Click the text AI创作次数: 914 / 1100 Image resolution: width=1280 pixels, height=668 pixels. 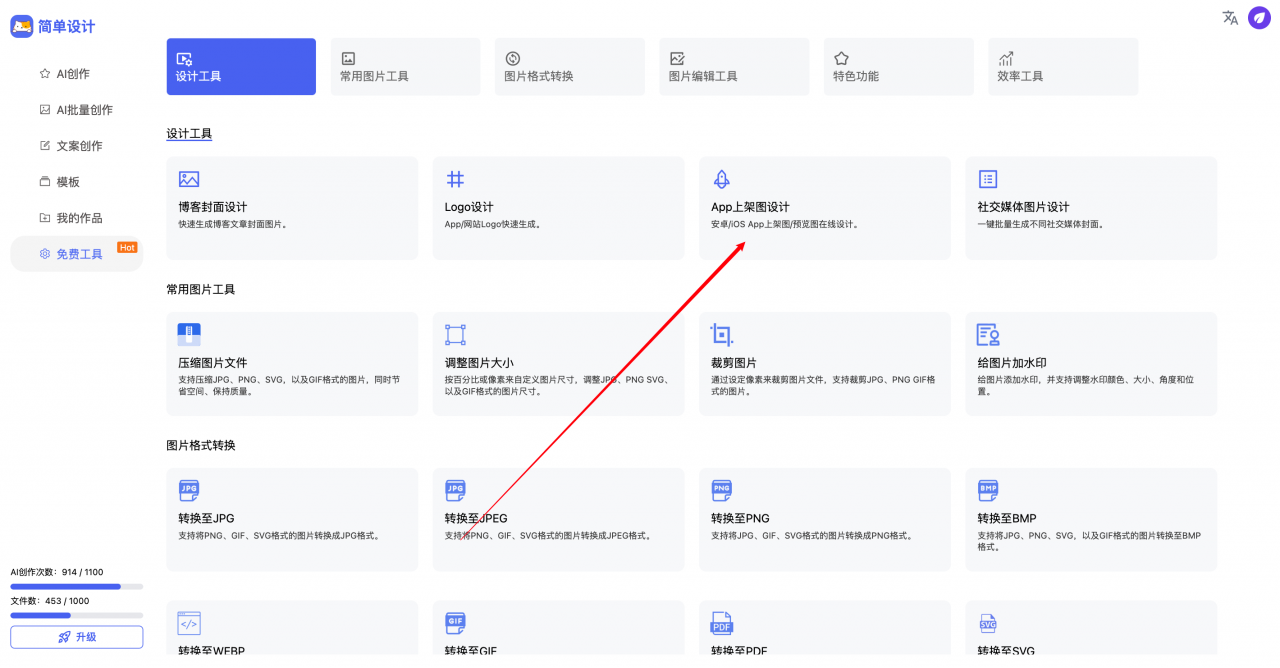57,573
